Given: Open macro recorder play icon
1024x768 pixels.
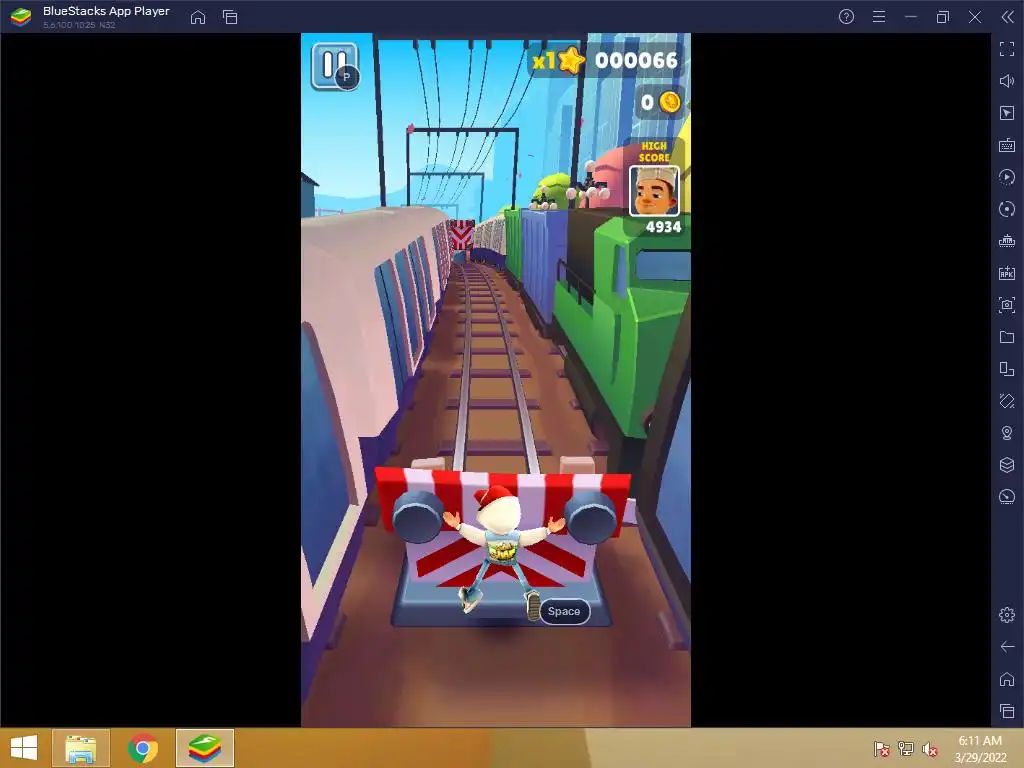Looking at the screenshot, I should click(x=1007, y=177).
